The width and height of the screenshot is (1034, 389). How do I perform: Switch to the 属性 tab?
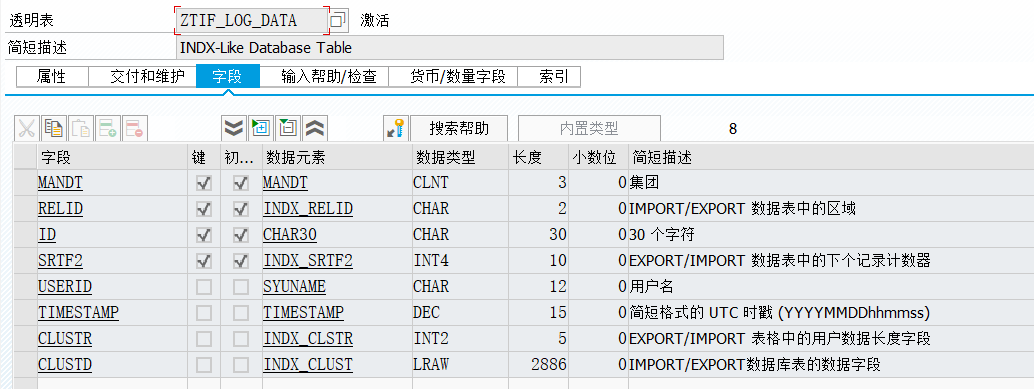pyautogui.click(x=52, y=76)
